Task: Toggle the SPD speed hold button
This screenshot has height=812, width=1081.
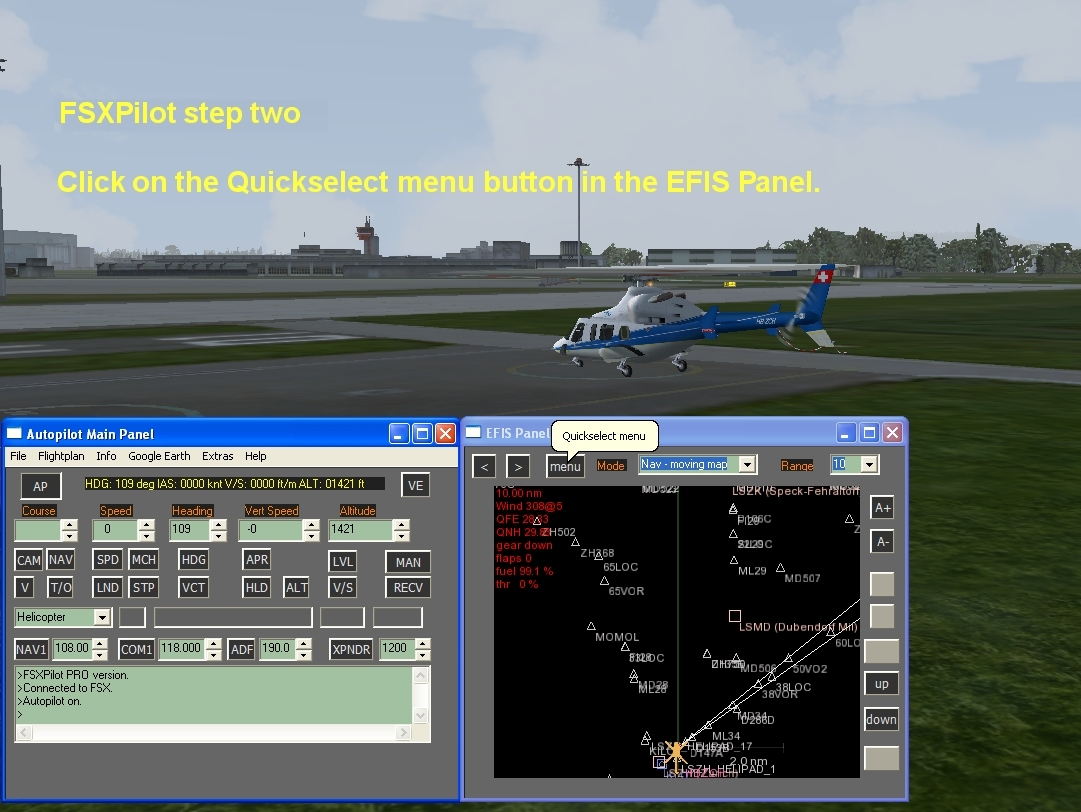Action: pos(108,560)
